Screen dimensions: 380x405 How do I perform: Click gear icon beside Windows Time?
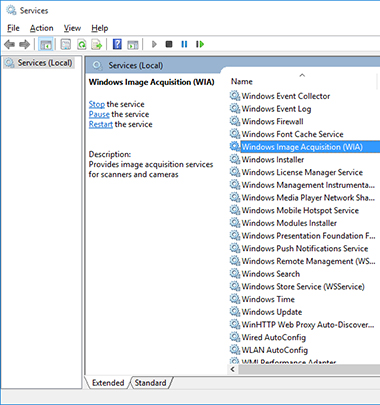coord(235,299)
